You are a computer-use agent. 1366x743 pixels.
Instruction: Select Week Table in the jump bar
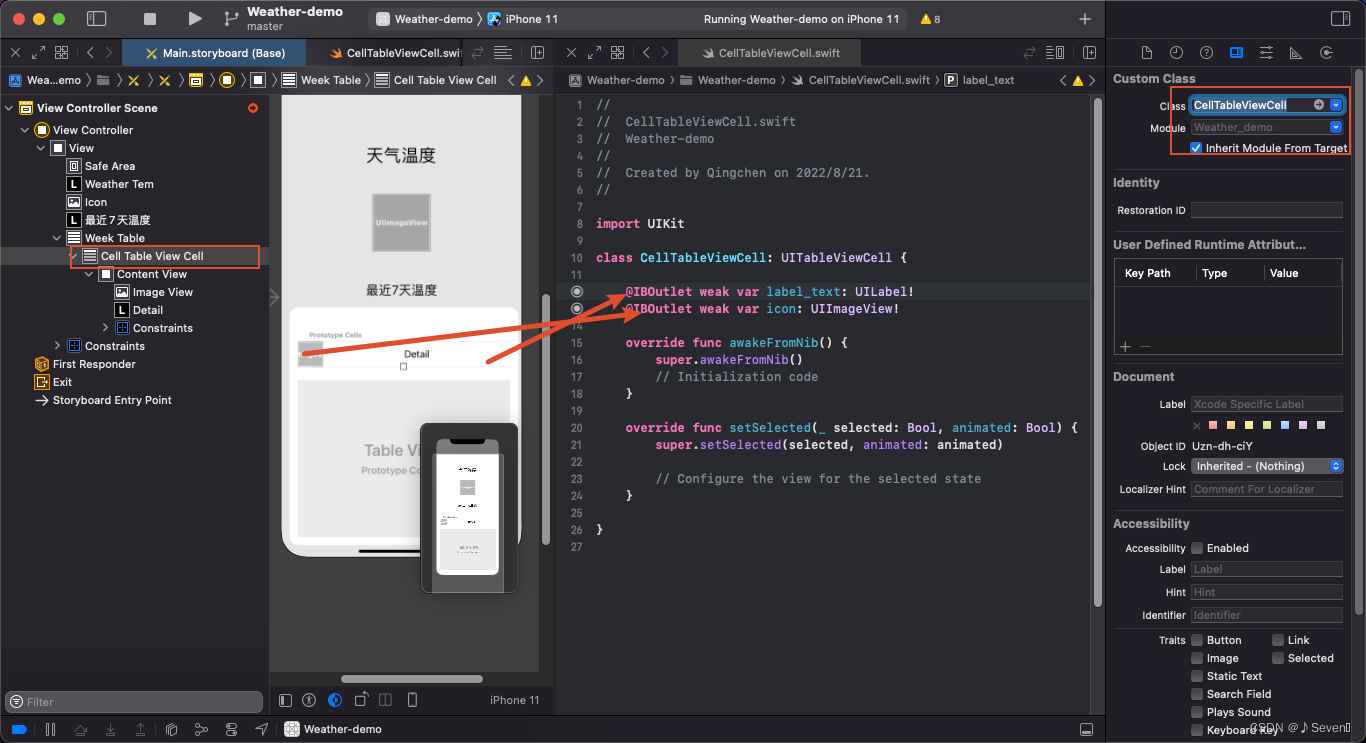(321, 80)
